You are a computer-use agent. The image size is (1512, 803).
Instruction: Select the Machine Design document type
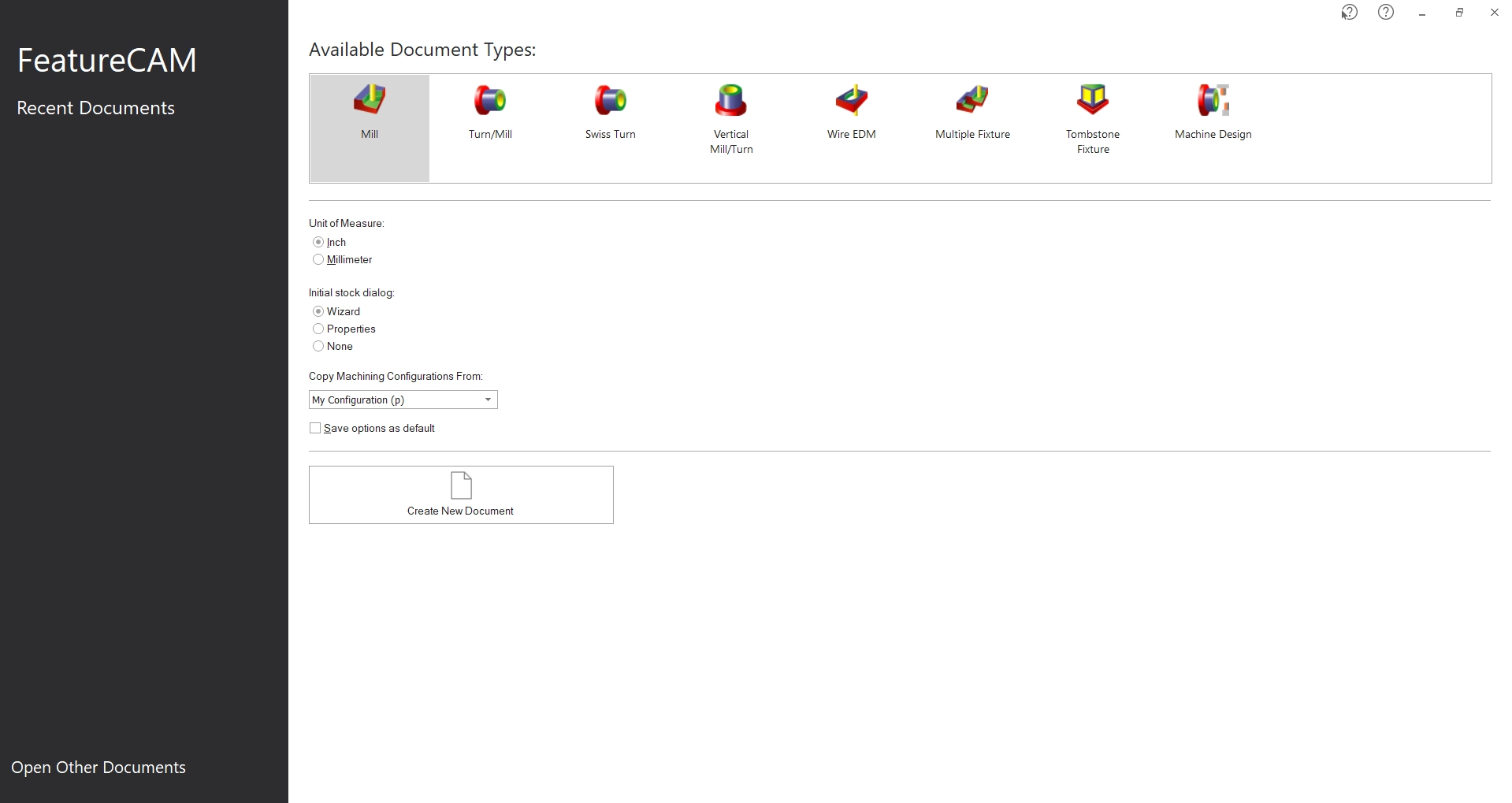pyautogui.click(x=1213, y=101)
